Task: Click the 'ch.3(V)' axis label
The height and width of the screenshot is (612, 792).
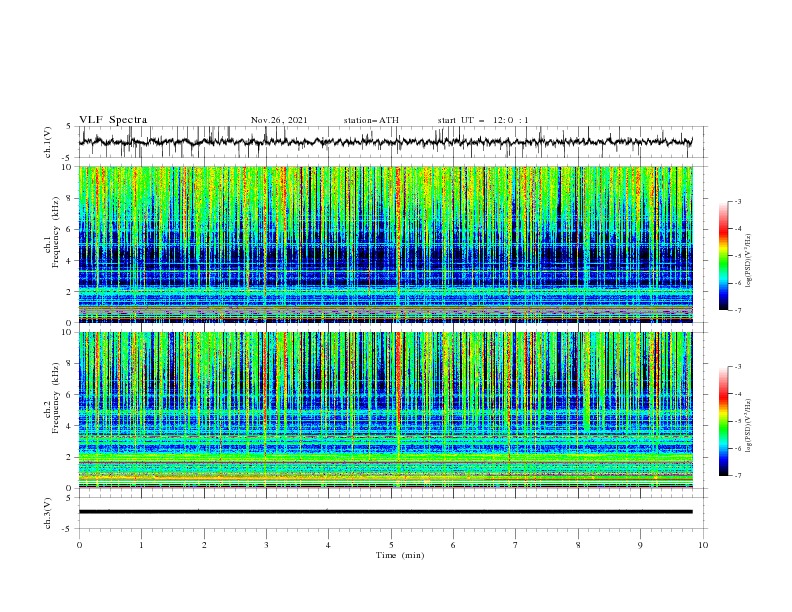Action: (x=48, y=513)
